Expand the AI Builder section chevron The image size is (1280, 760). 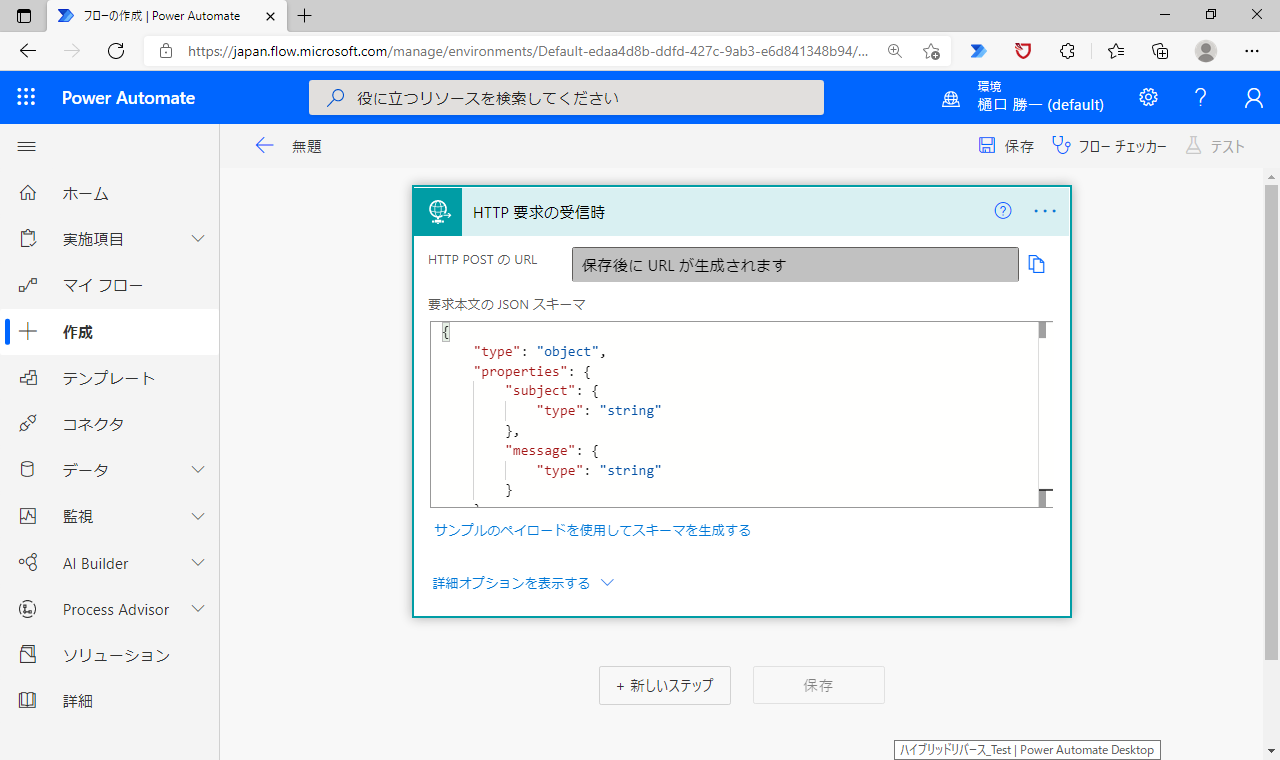coord(198,563)
